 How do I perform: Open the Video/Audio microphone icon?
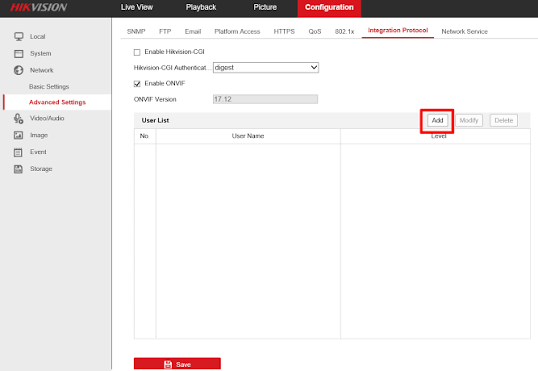(19, 118)
